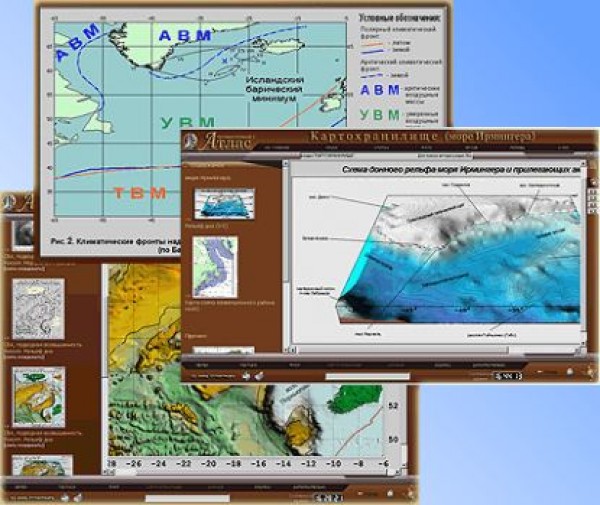
Task: Click the Картохранилище window title text
Action: 422,136
